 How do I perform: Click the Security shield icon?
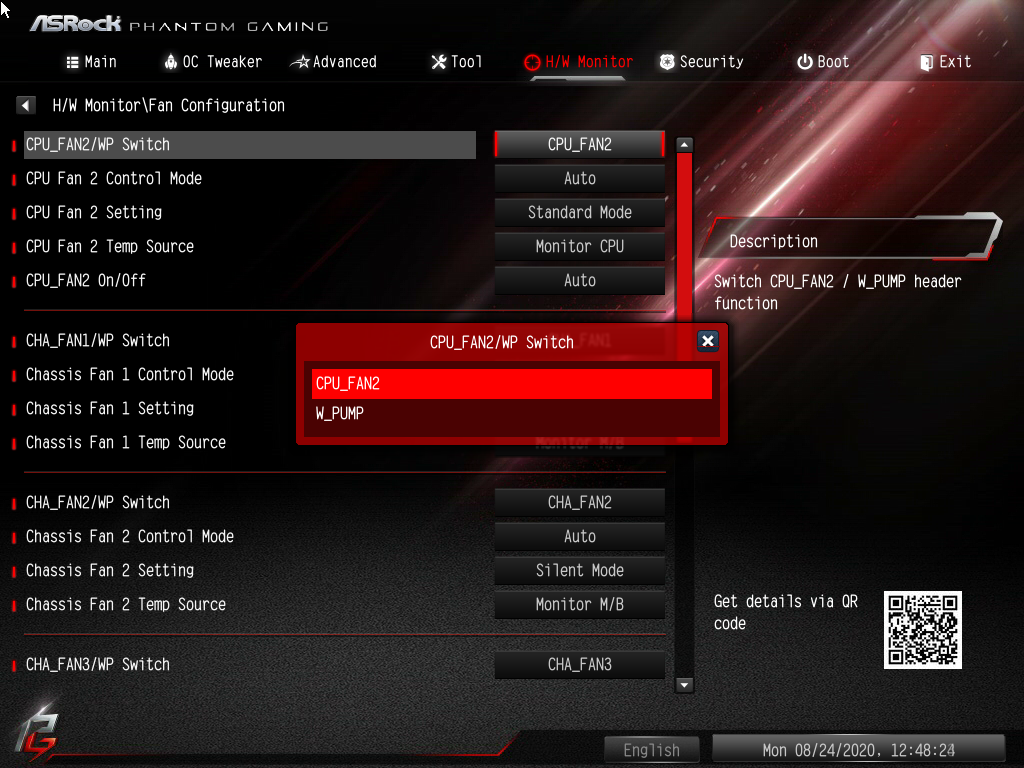coord(667,62)
